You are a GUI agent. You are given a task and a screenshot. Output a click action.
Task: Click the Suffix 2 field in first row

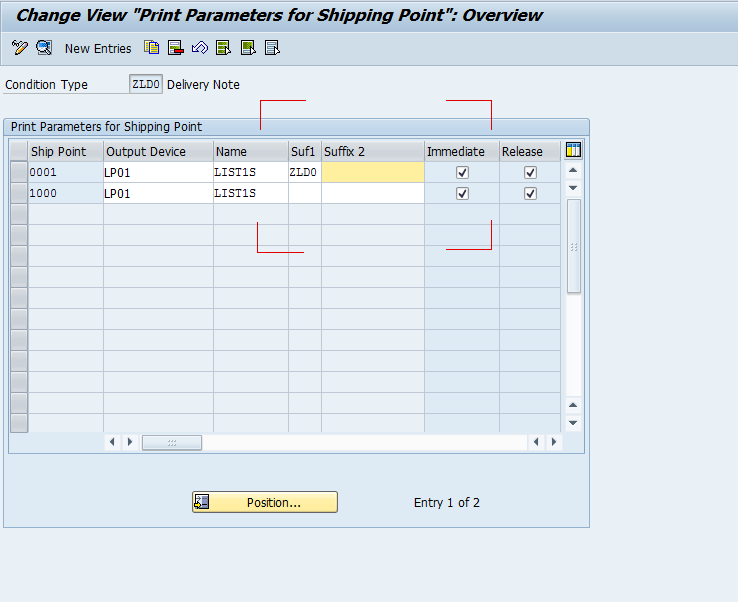pyautogui.click(x=373, y=172)
